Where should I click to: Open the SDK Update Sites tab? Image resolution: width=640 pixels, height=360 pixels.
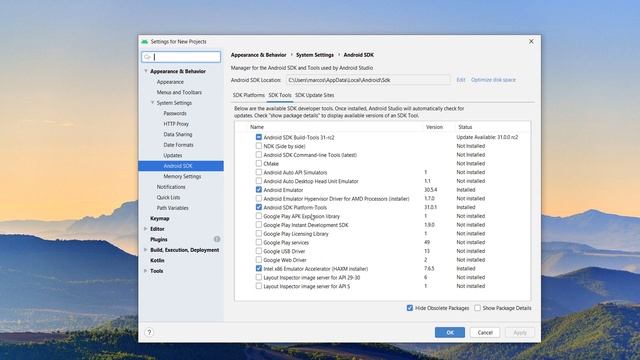click(315, 95)
